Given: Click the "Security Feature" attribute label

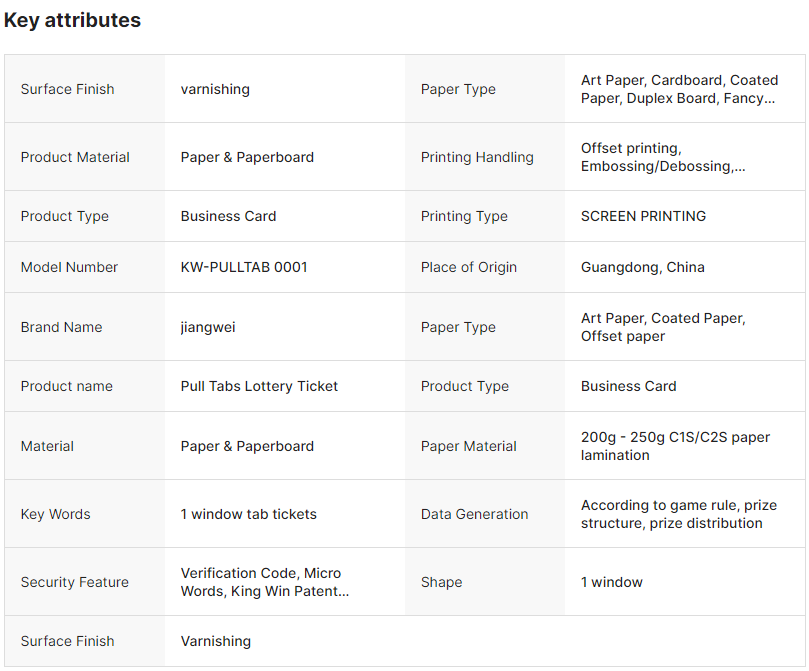Looking at the screenshot, I should (74, 582).
